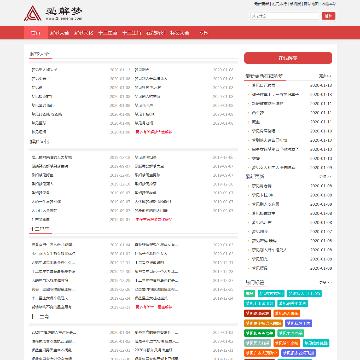
Task: Click the search input field in header
Action: [x=285, y=16]
